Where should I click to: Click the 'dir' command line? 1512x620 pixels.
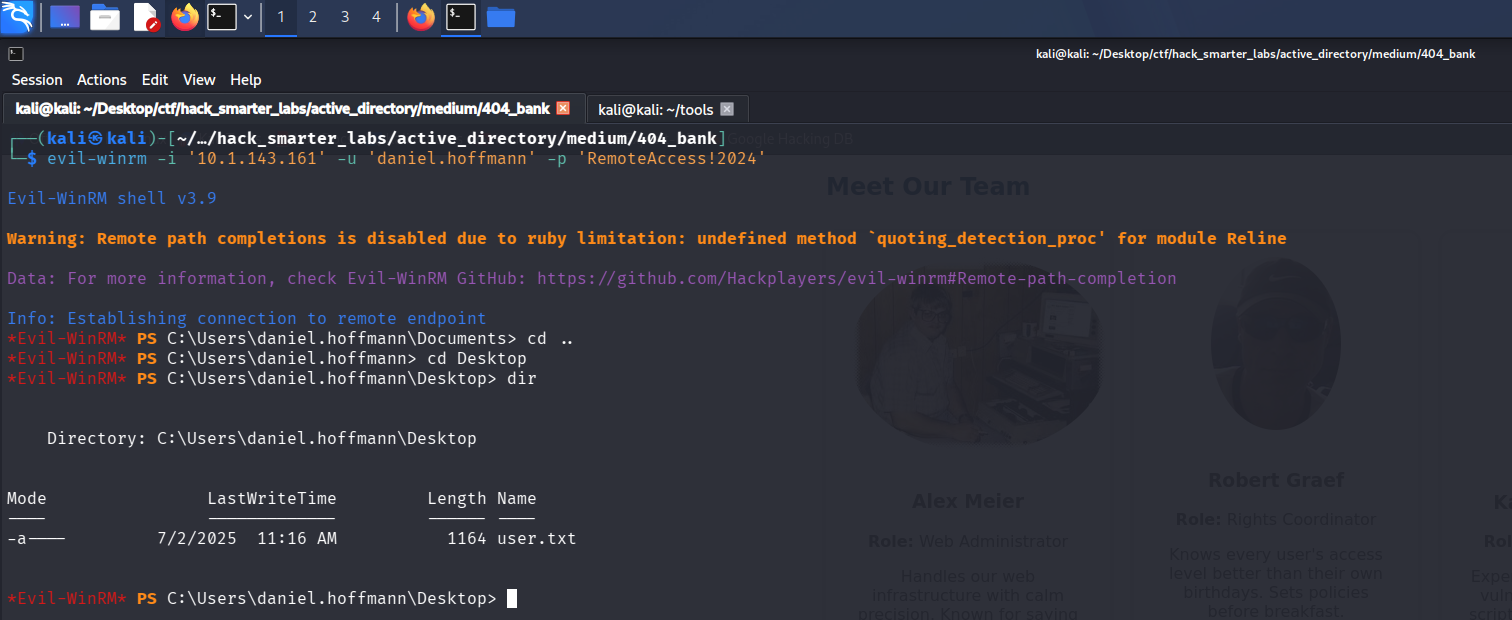click(272, 378)
